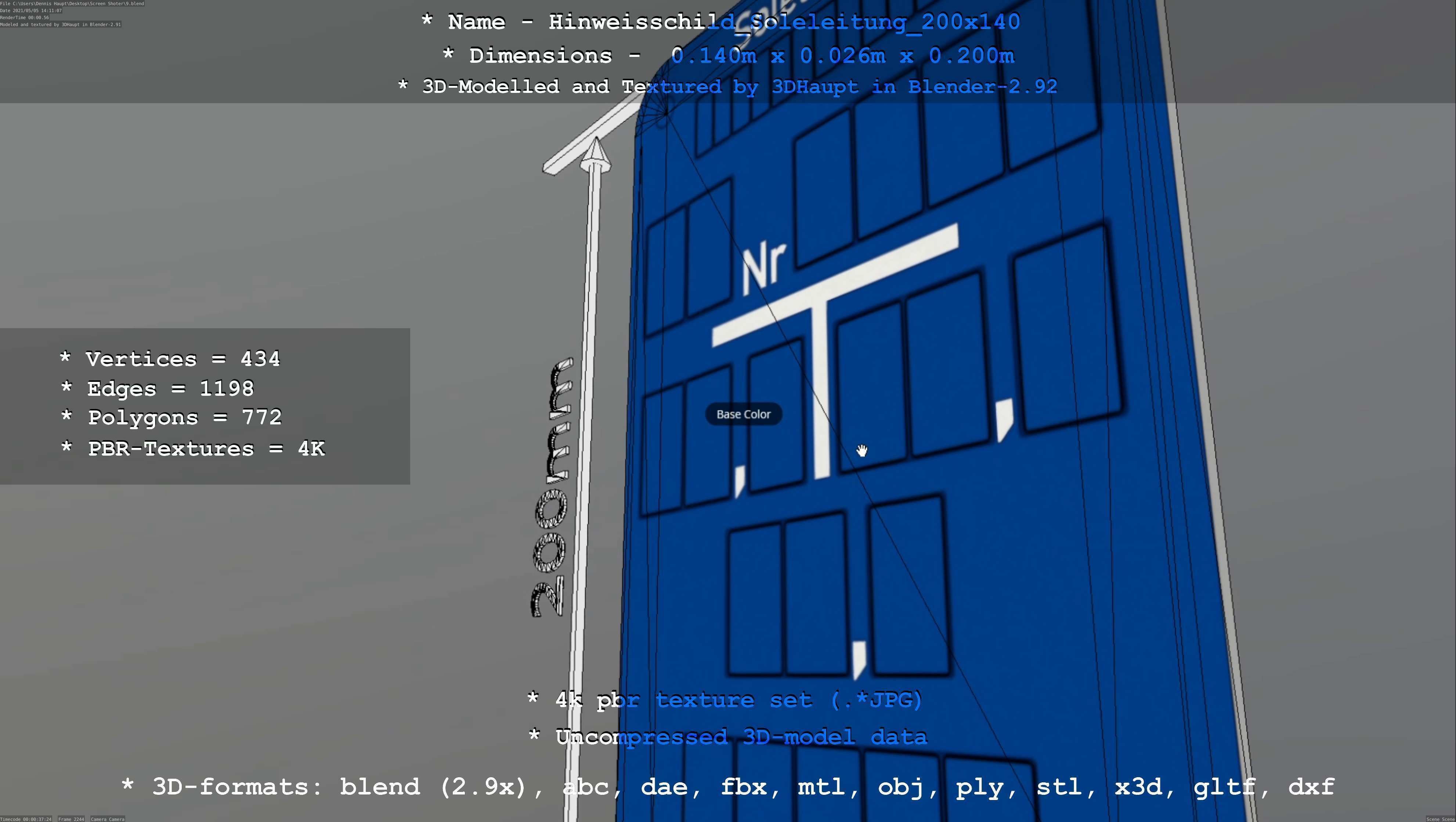This screenshot has width=1456, height=822.
Task: Click the 4k pbr texture set line
Action: click(725, 700)
